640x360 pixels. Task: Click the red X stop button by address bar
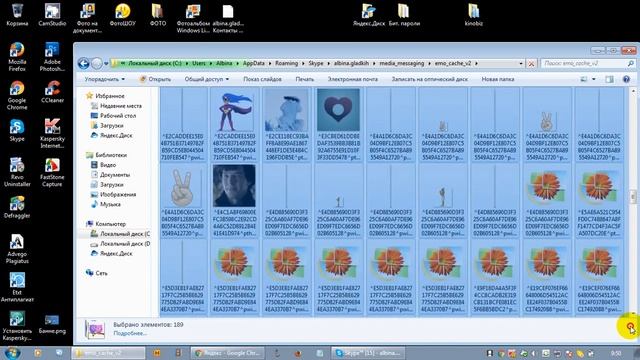(x=531, y=64)
